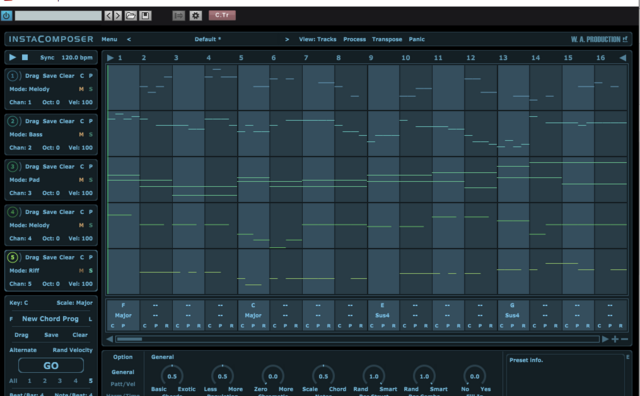The image size is (640, 396).
Task: Solo track 2 Bass with S
Action: [x=91, y=134]
